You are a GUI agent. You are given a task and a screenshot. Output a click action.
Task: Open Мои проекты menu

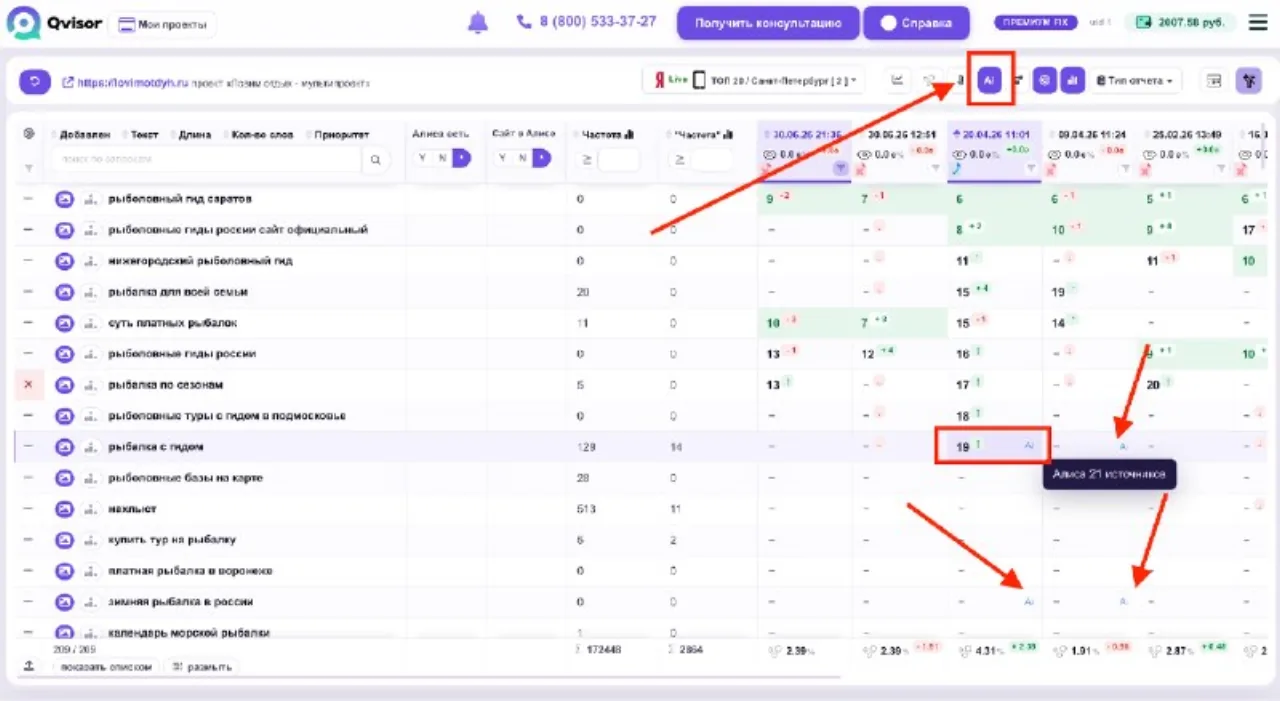point(162,24)
